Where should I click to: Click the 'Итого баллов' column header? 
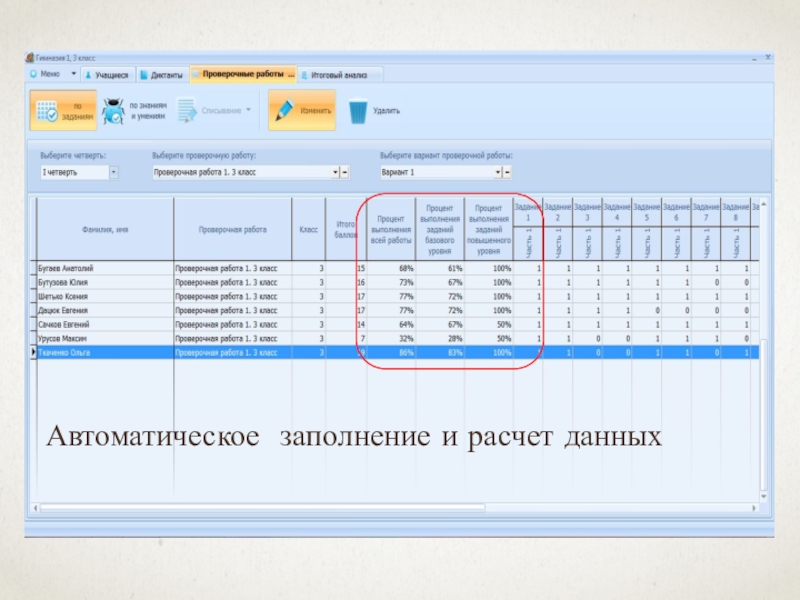click(x=346, y=229)
